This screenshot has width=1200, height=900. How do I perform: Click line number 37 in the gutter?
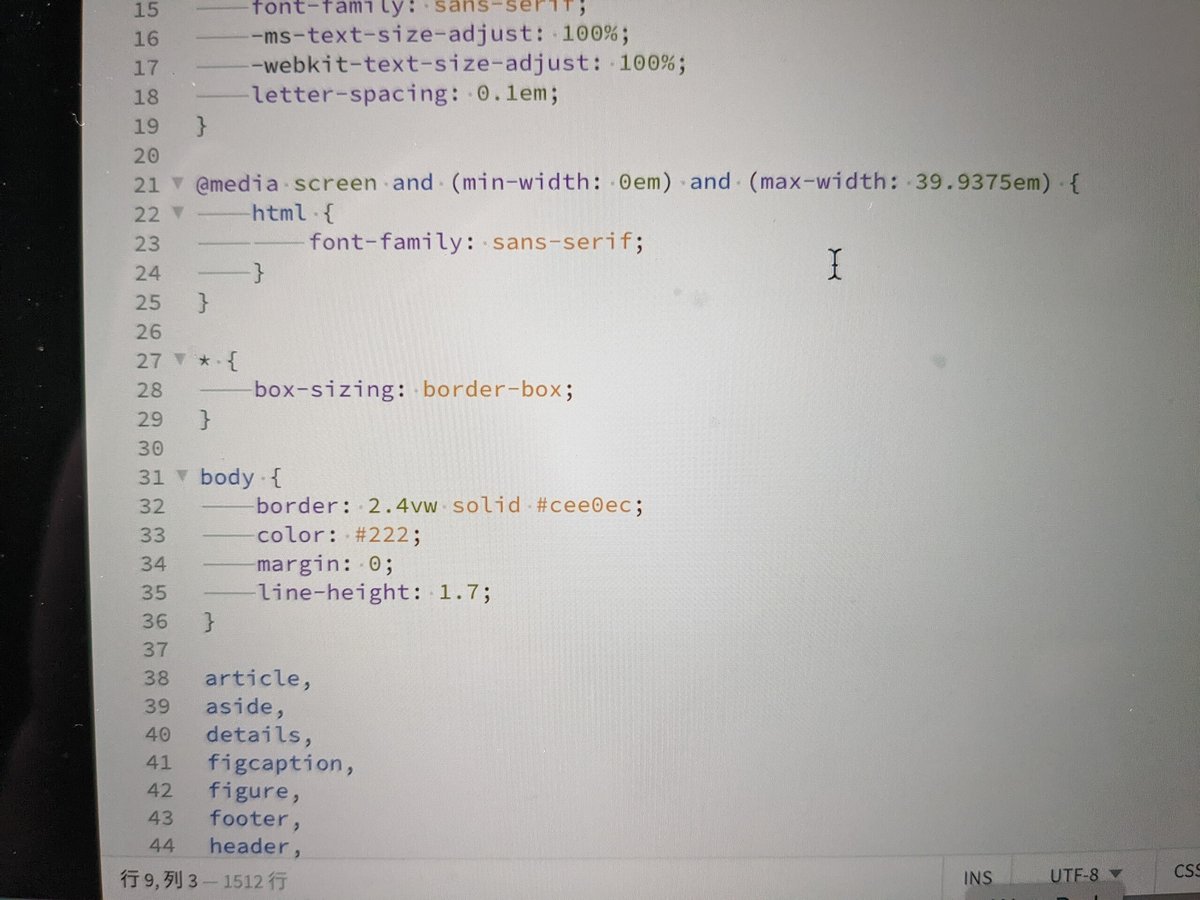click(x=154, y=649)
